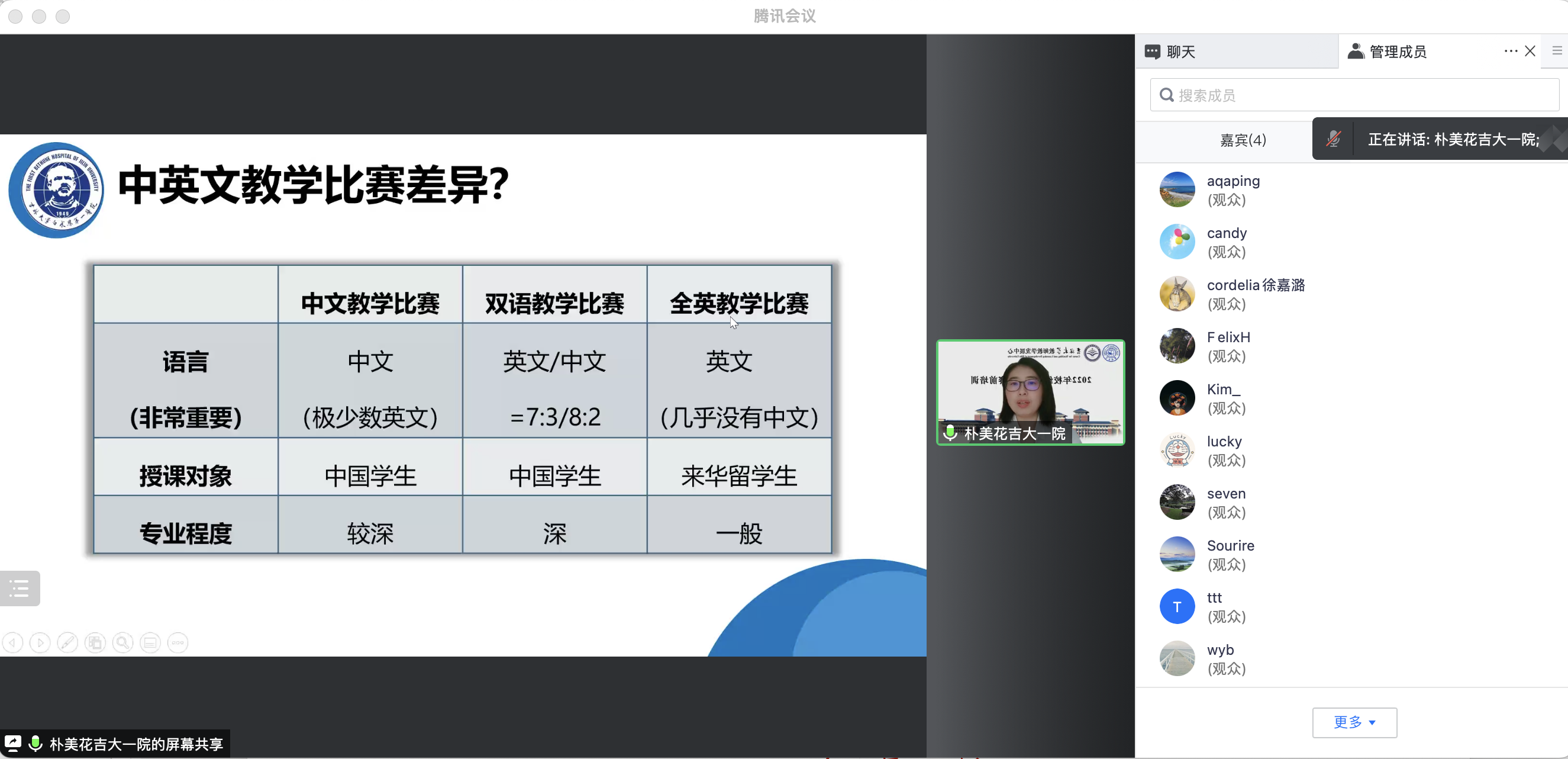This screenshot has width=1568, height=759.
Task: Select the pen annotation tool
Action: [x=67, y=642]
